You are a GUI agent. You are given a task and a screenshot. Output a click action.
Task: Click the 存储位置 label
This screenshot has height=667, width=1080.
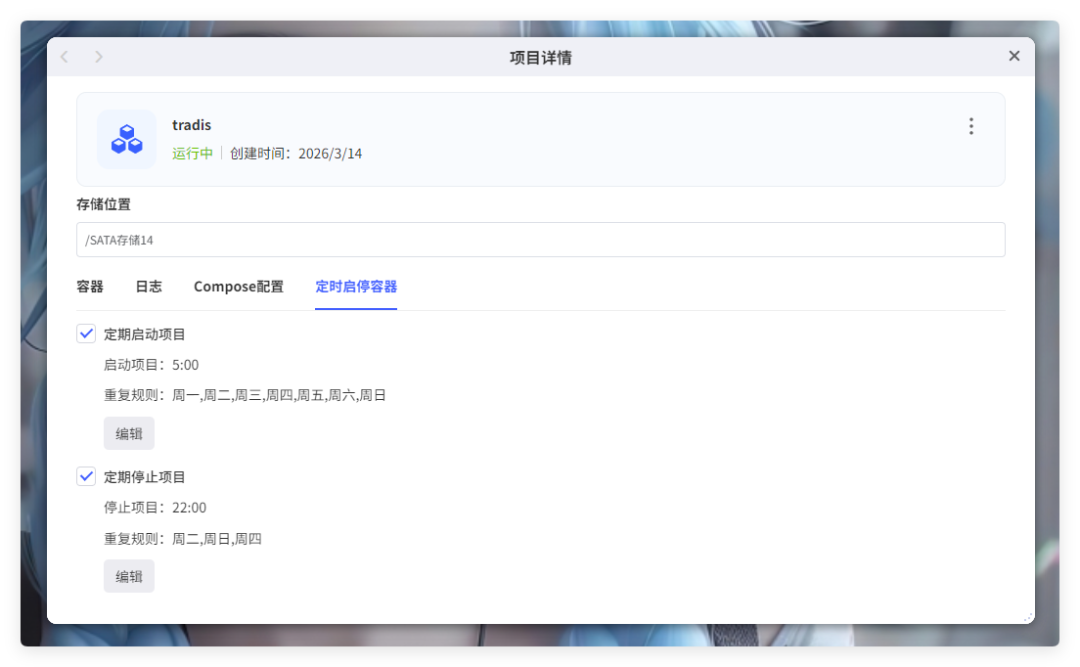pos(103,204)
